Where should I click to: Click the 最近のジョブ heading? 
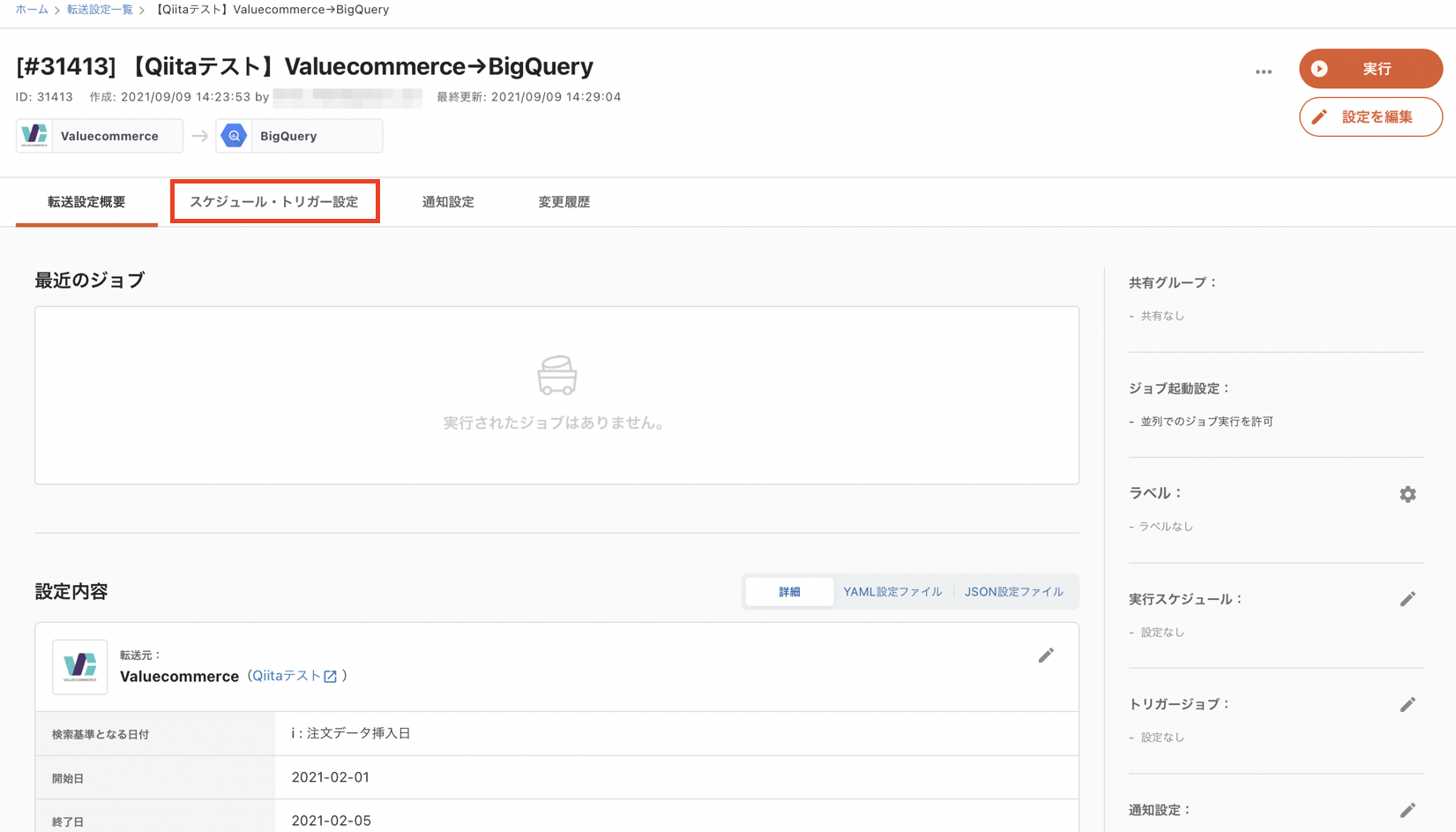90,281
